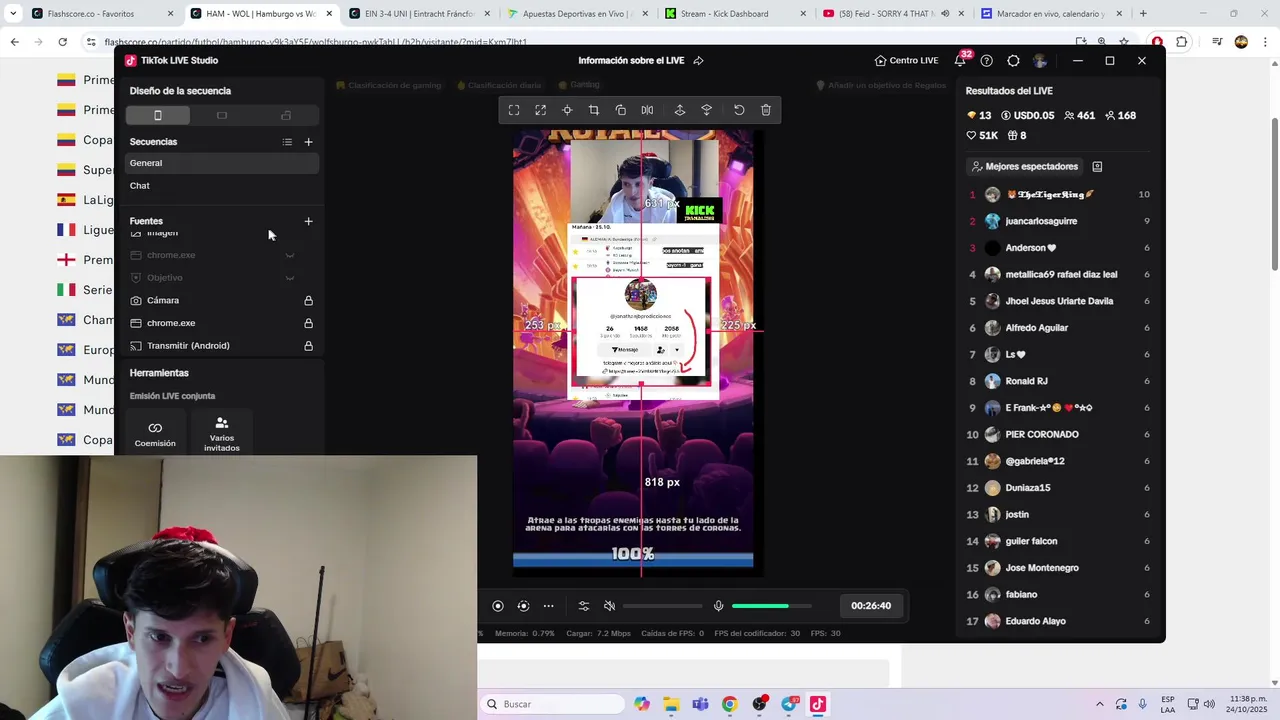
Task: Switch to EIN 3-4 UNI browser tab
Action: (421, 14)
